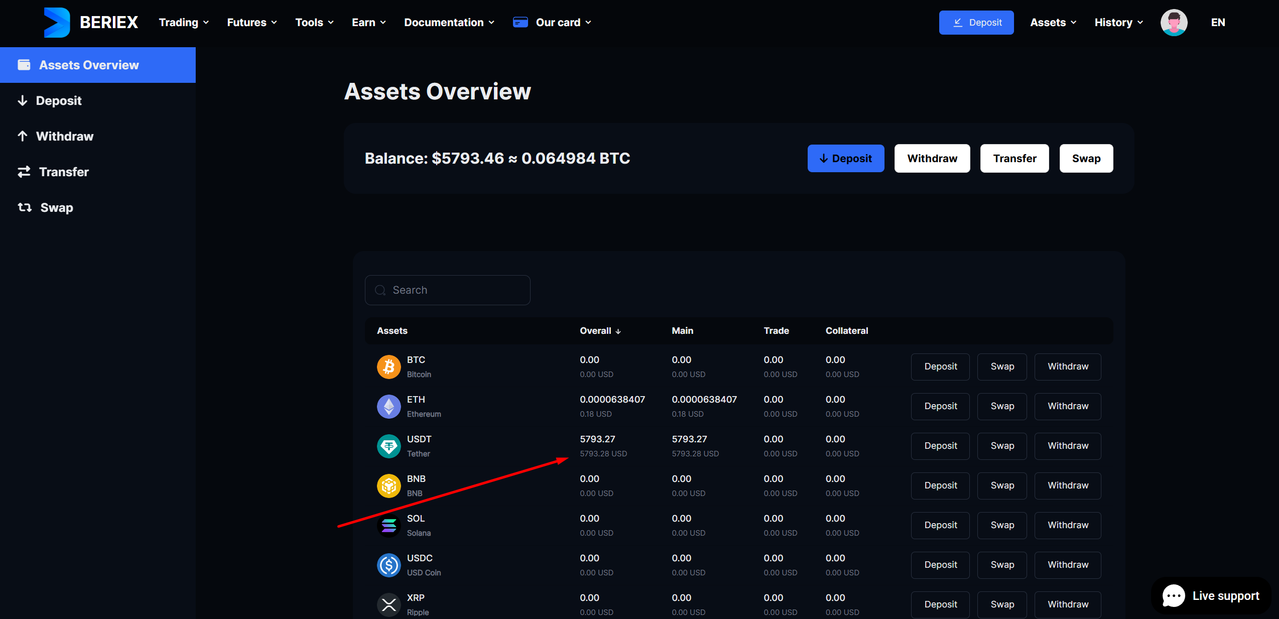Go to Deposit in the sidebar
The image size is (1279, 619).
[59, 101]
